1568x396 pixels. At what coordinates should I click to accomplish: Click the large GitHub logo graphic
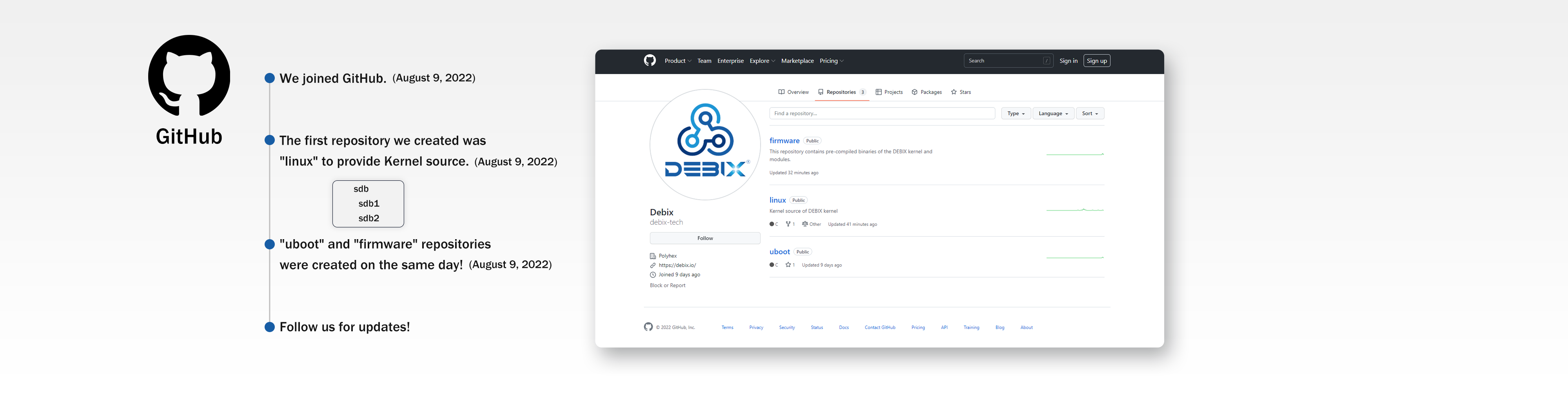point(189,76)
